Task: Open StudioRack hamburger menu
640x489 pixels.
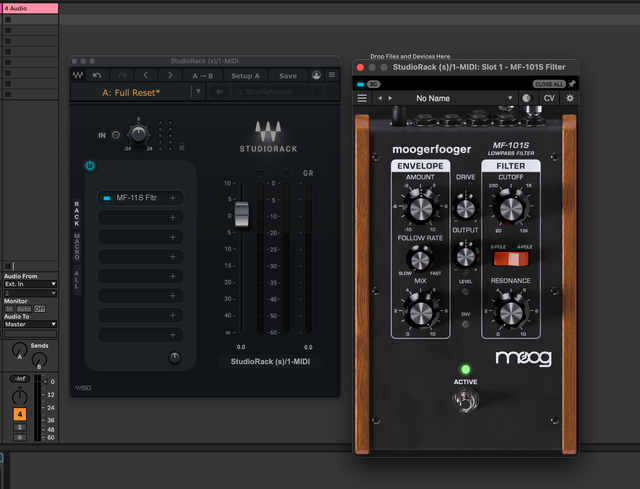Action: point(332,75)
